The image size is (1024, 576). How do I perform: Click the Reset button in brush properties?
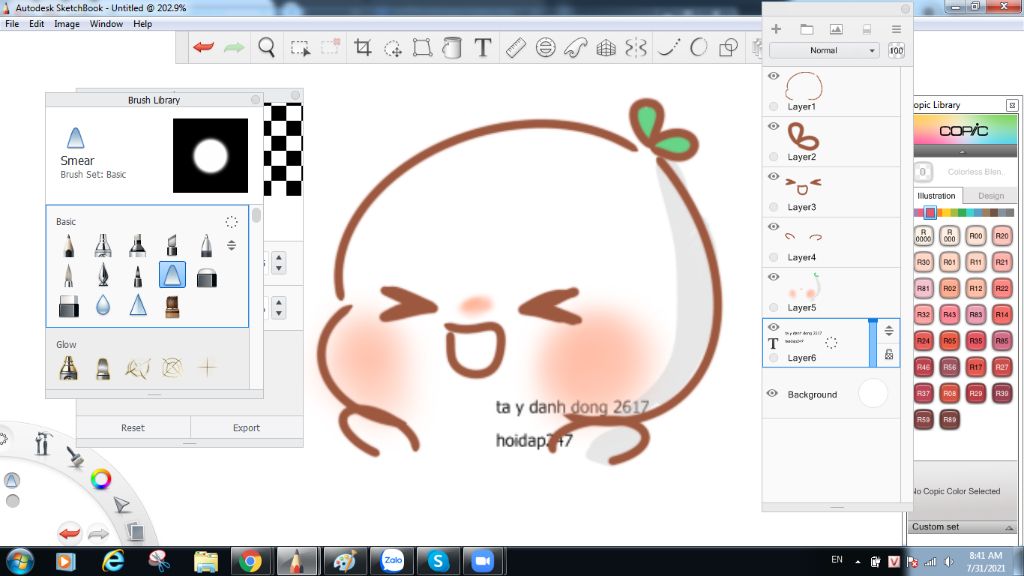133,428
